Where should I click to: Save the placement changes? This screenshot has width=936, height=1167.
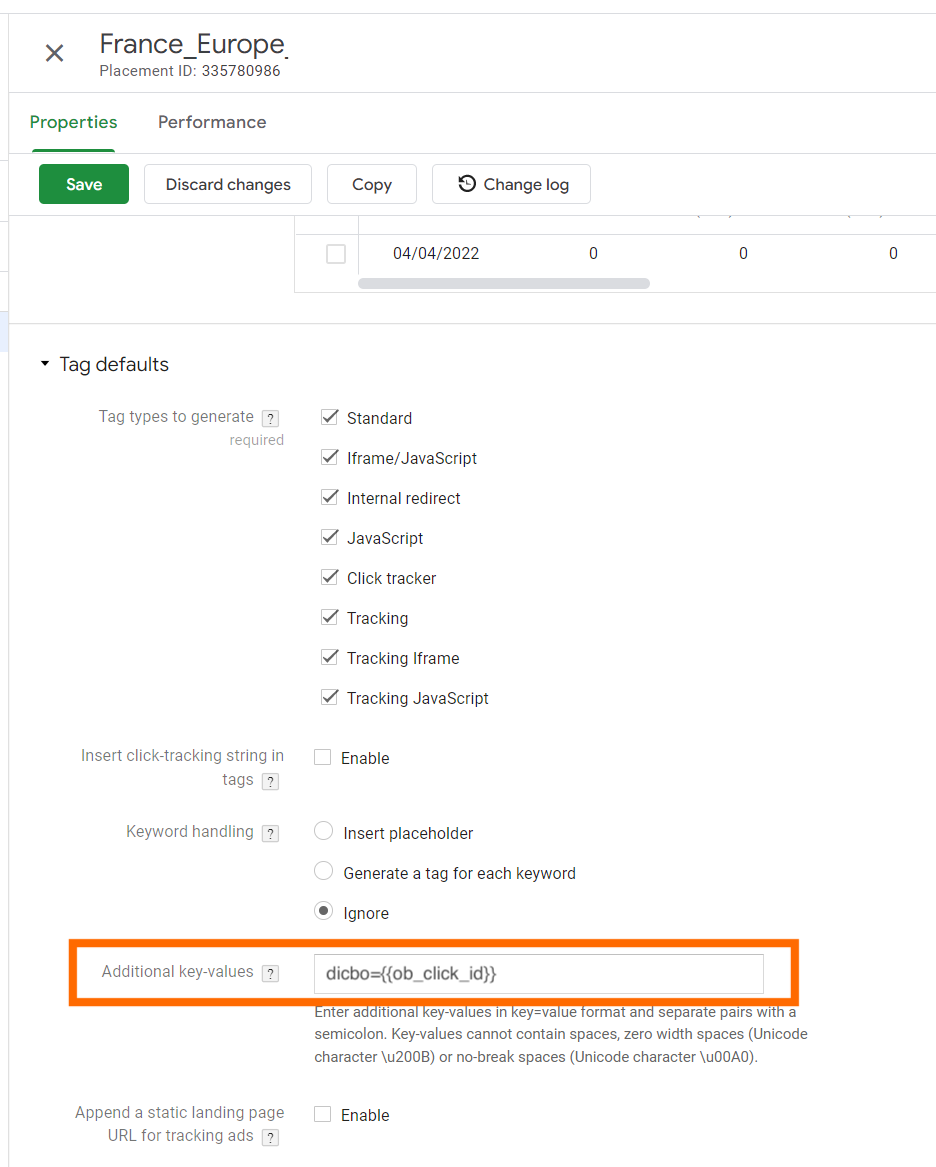coord(84,184)
